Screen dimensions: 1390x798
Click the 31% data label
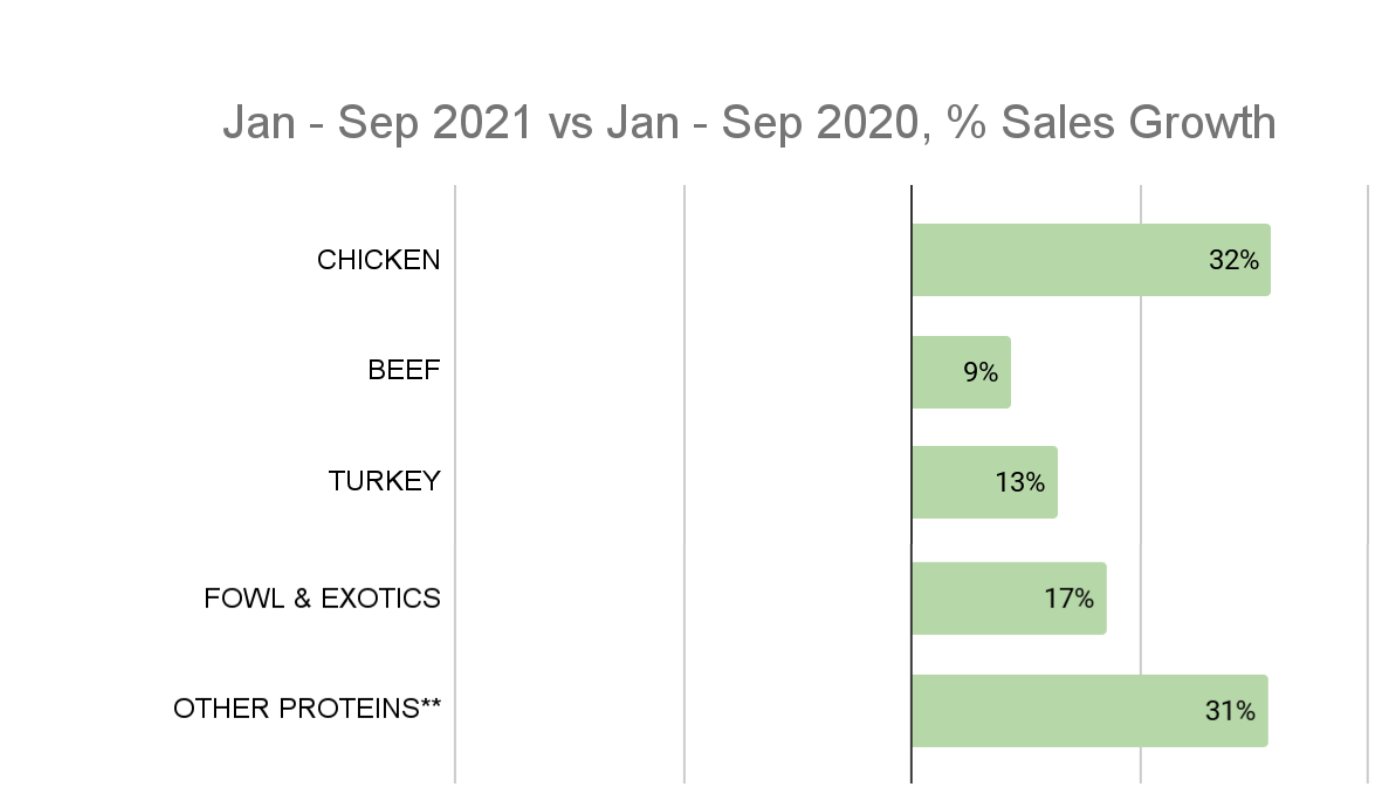pos(1230,712)
